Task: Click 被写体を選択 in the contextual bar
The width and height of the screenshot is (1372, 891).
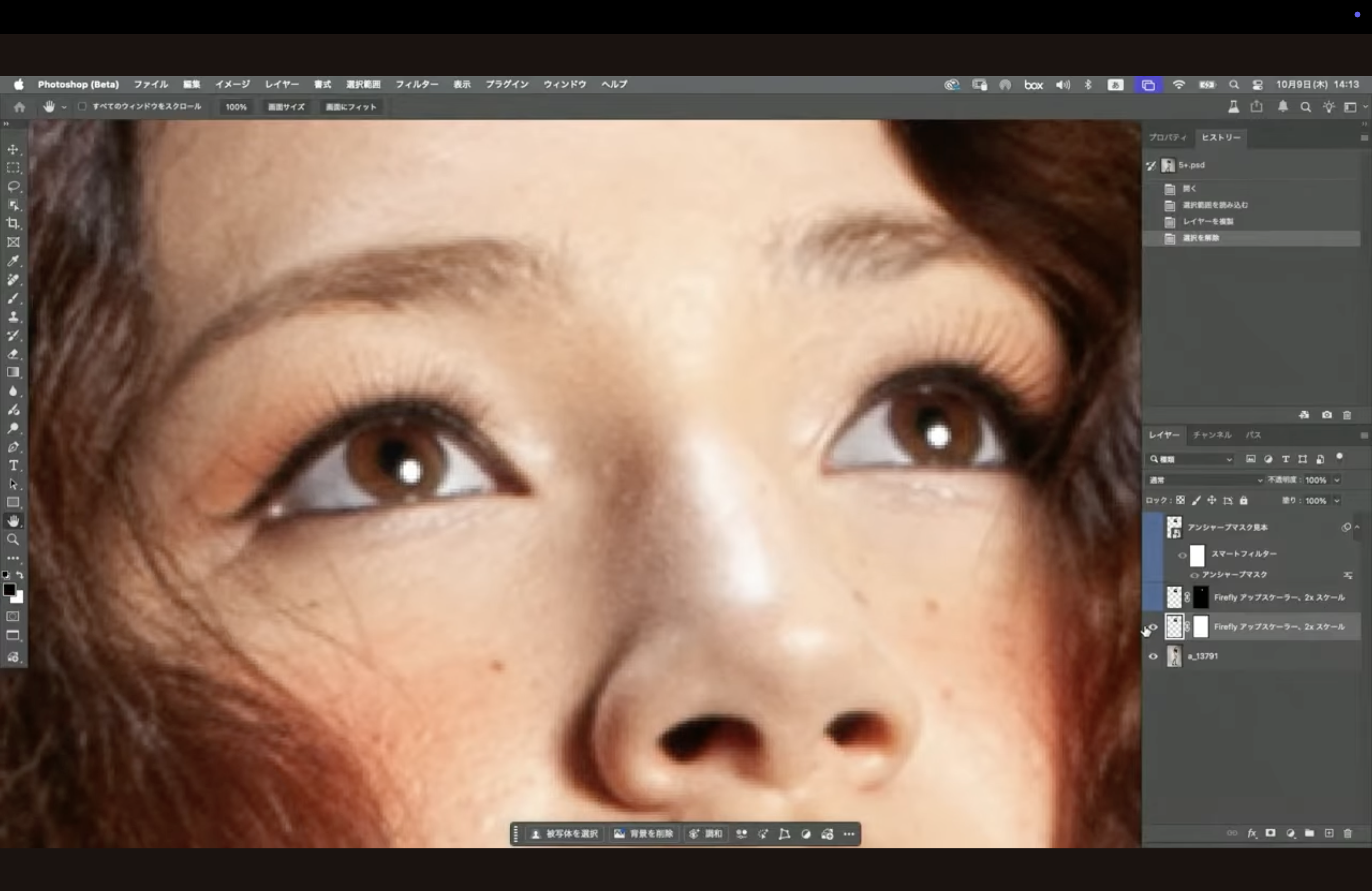Action: (565, 834)
